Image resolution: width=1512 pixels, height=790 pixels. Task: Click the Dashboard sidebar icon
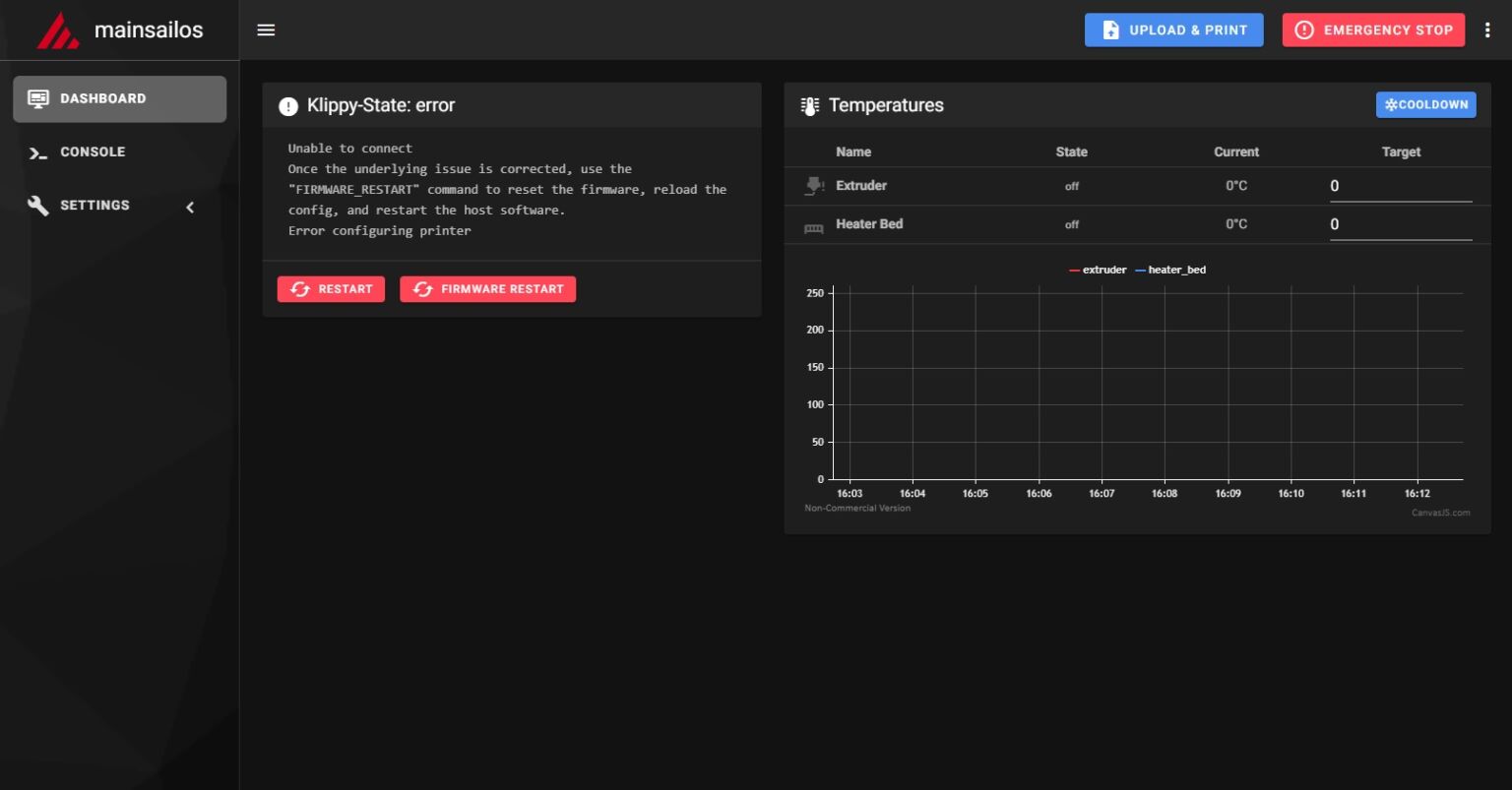(x=38, y=97)
